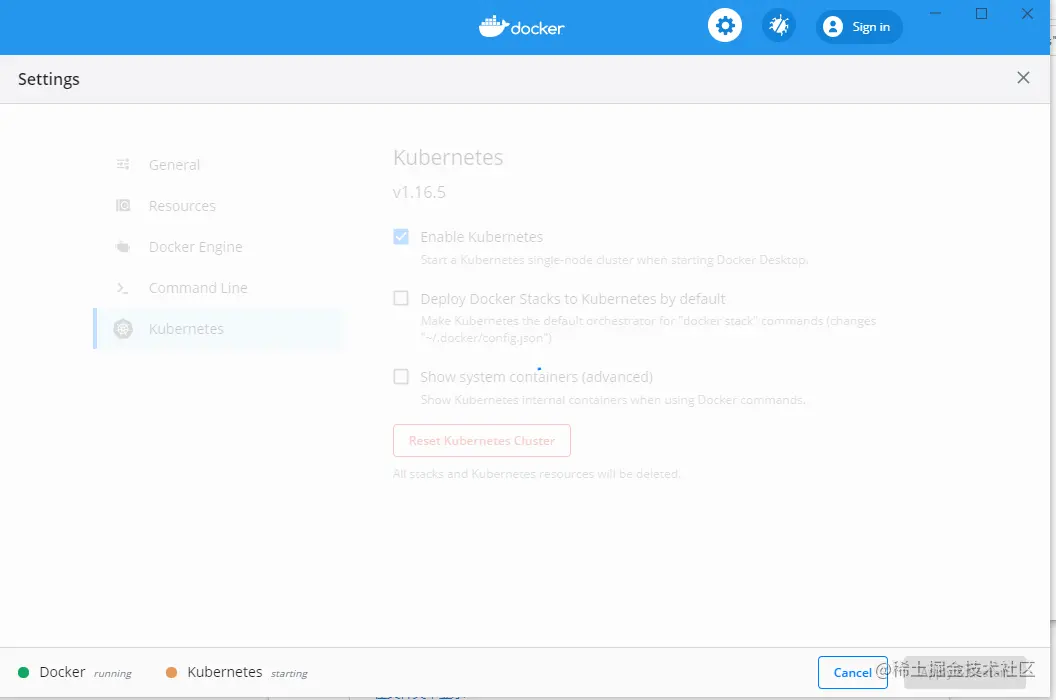The width and height of the screenshot is (1056, 700).
Task: Close the Settings panel with the X
Action: [x=1023, y=77]
